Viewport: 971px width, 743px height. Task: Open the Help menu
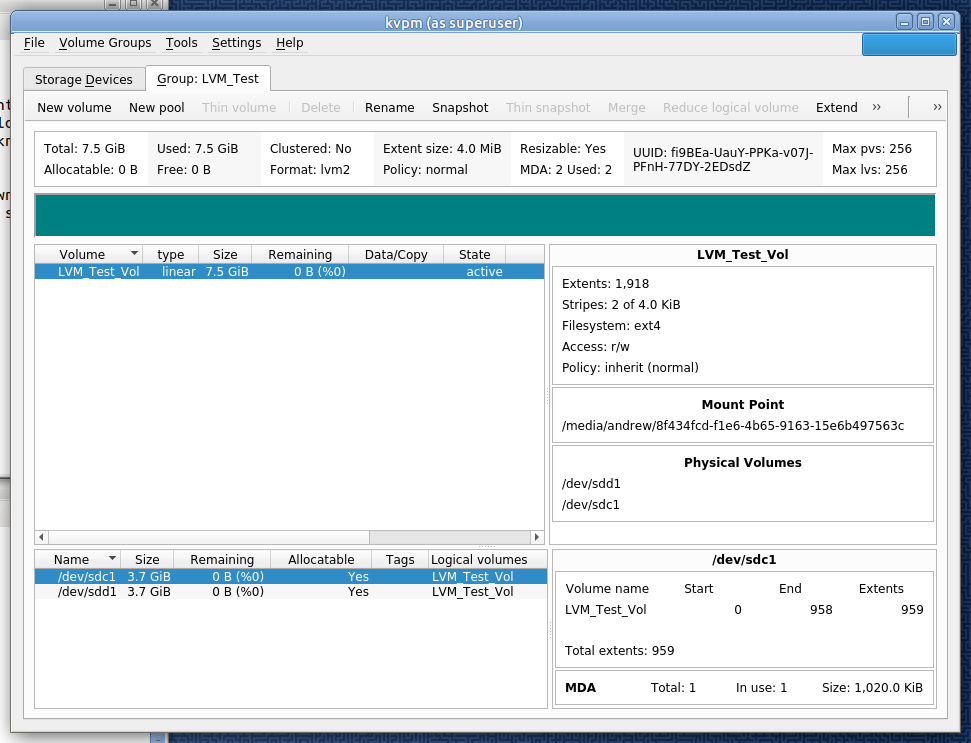pos(289,43)
